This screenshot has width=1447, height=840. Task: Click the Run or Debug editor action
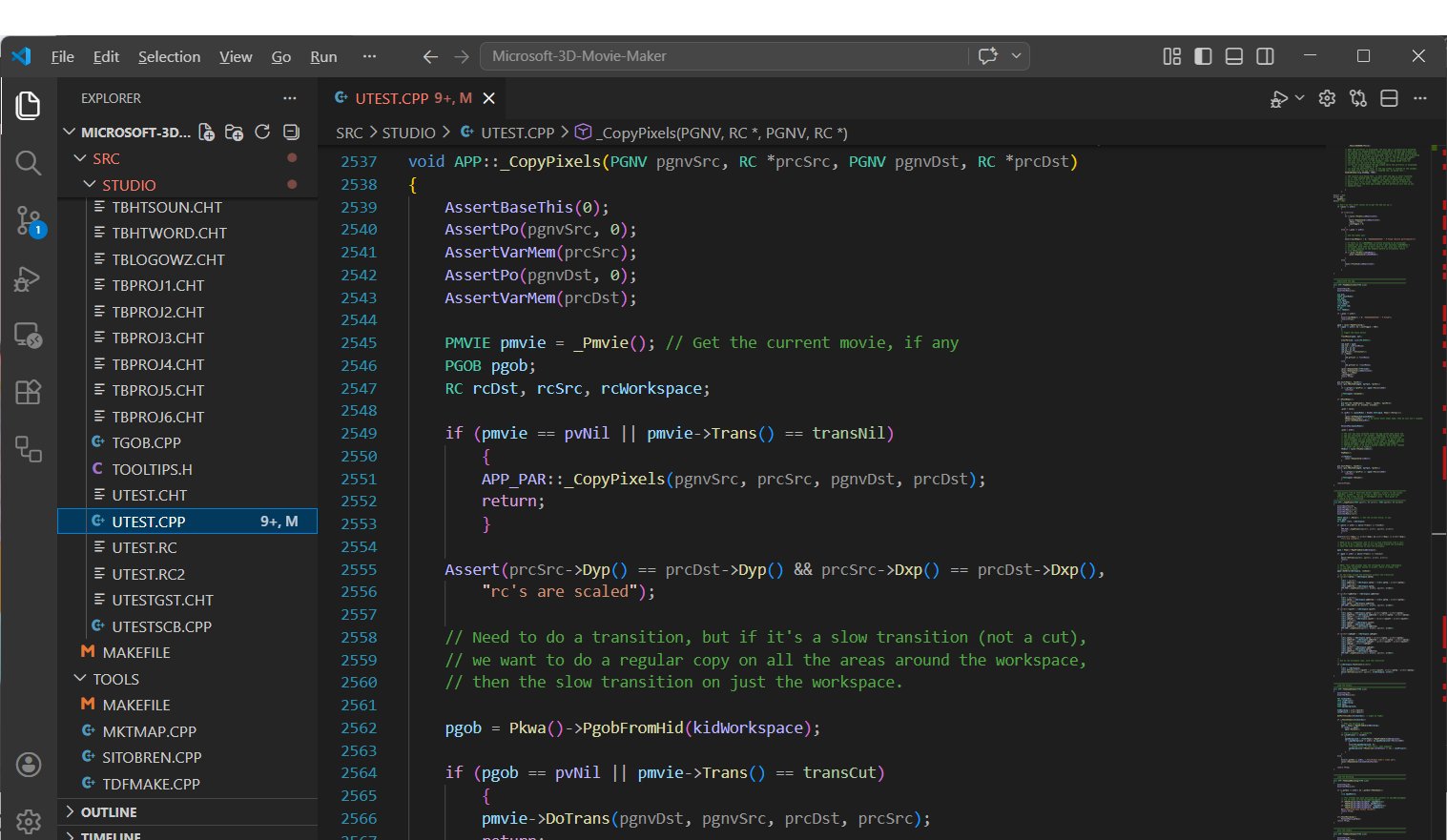point(1278,98)
